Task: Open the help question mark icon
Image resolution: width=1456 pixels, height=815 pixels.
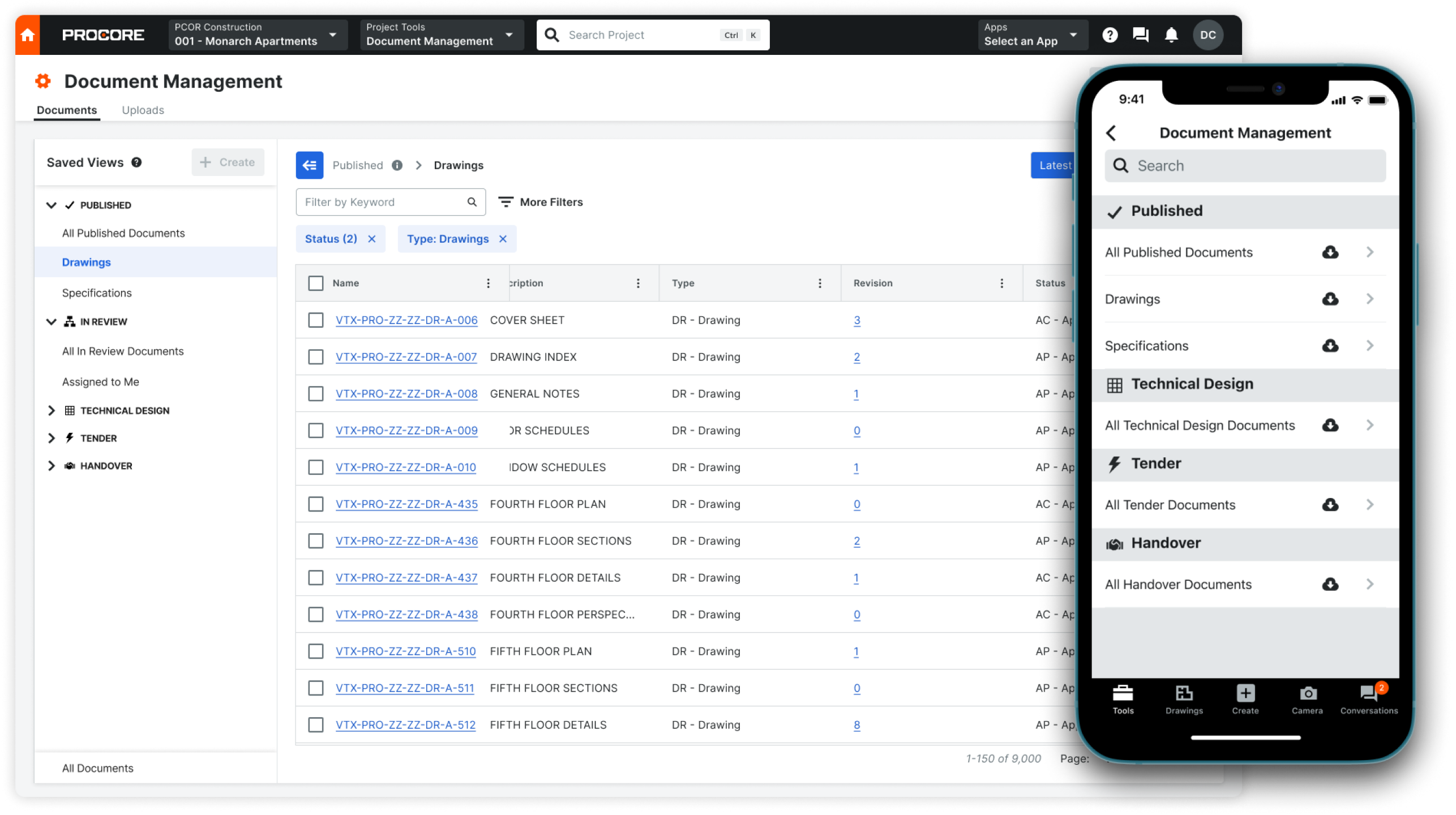Action: (1110, 35)
